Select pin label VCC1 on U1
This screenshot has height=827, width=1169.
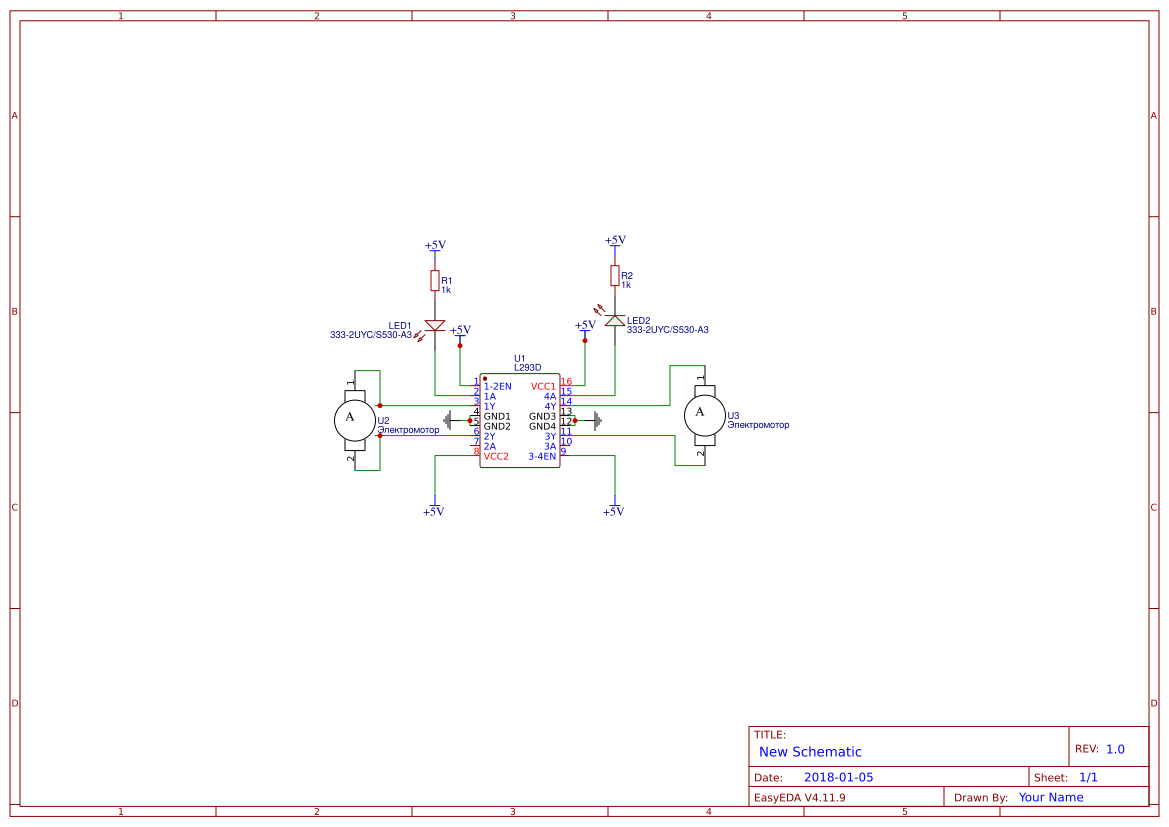pyautogui.click(x=543, y=385)
